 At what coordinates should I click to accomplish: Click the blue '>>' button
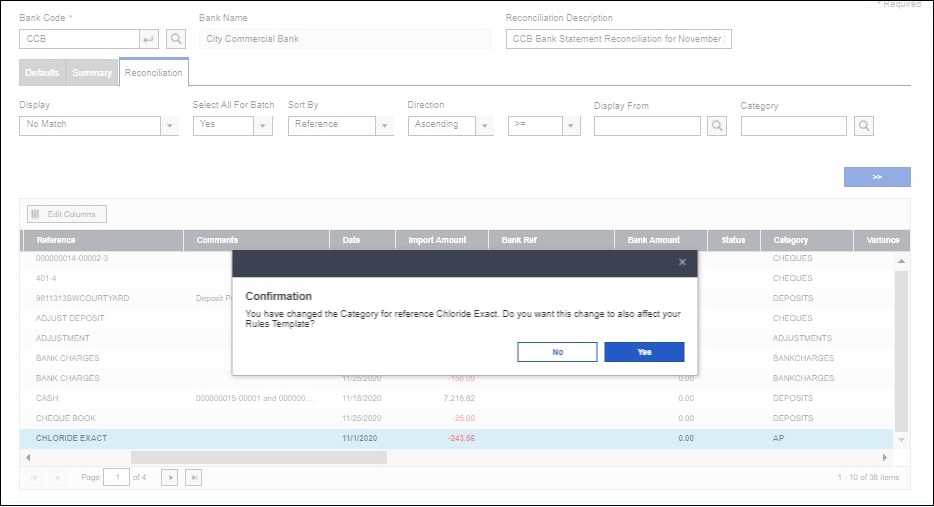877,177
